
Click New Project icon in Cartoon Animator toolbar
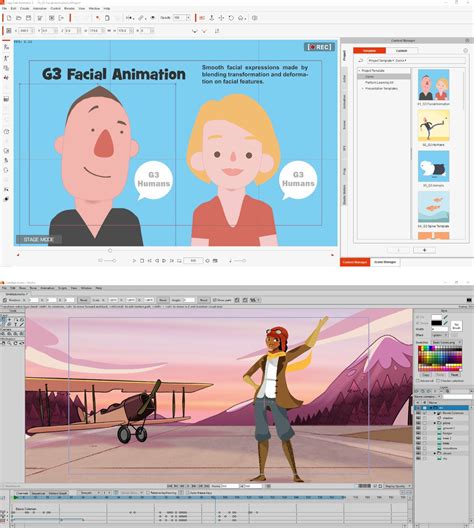click(9, 18)
